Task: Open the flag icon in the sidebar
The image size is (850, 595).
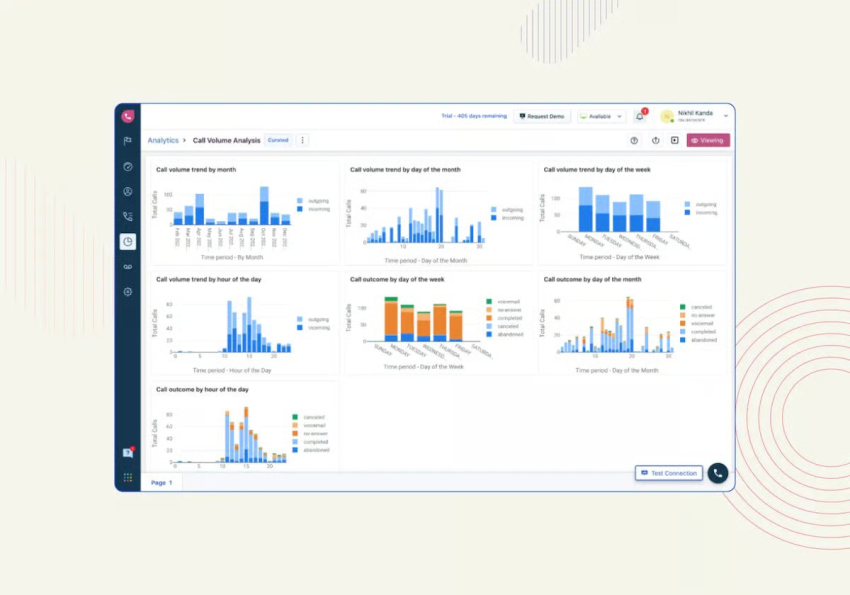Action: click(x=128, y=141)
